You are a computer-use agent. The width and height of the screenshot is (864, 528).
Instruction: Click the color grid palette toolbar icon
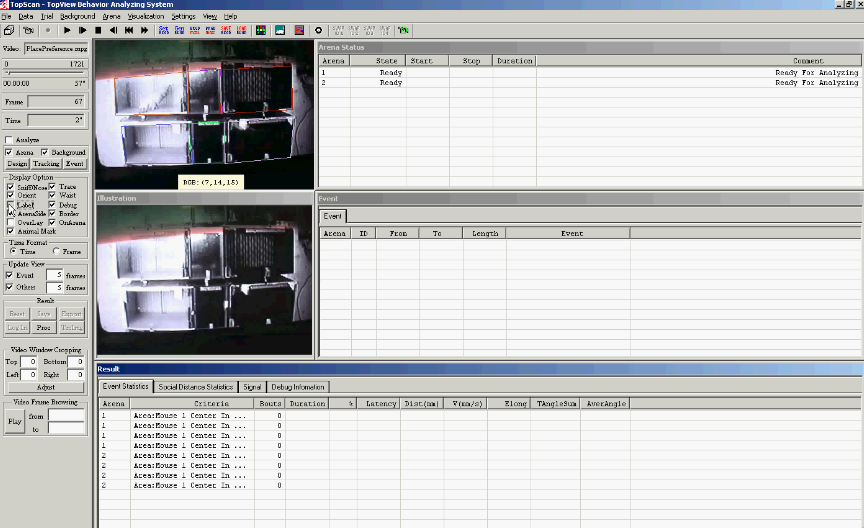[261, 30]
